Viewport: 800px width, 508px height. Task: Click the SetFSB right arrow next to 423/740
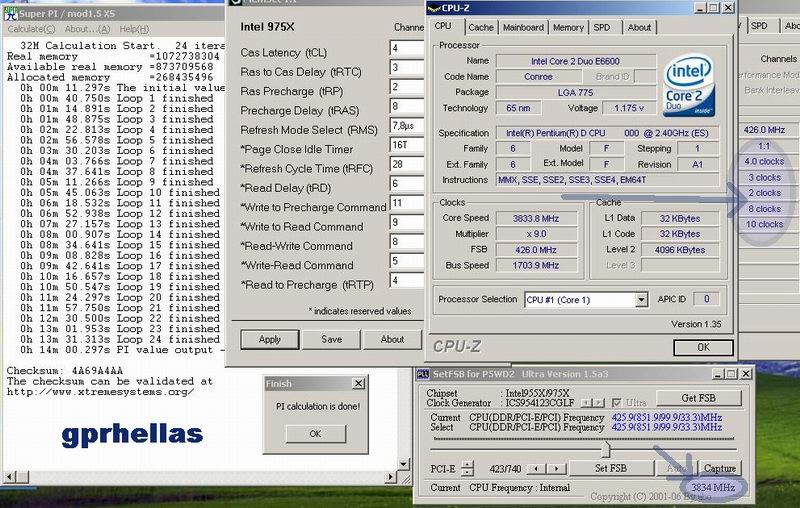pyautogui.click(x=557, y=468)
